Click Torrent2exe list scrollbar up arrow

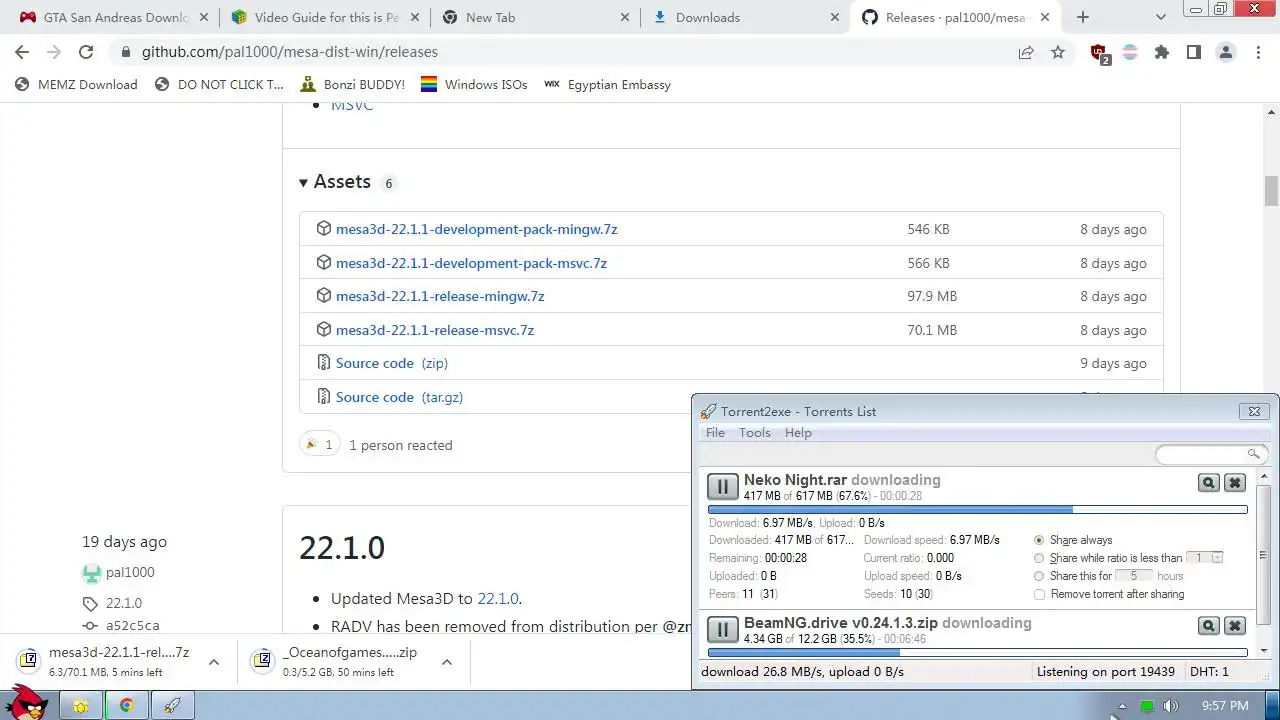click(1264, 475)
